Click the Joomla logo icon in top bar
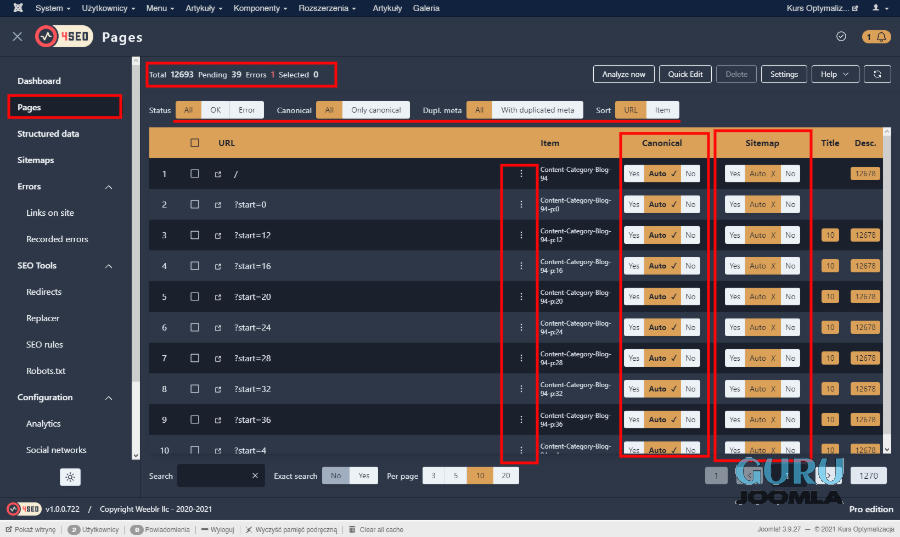900x537 pixels. coord(18,8)
